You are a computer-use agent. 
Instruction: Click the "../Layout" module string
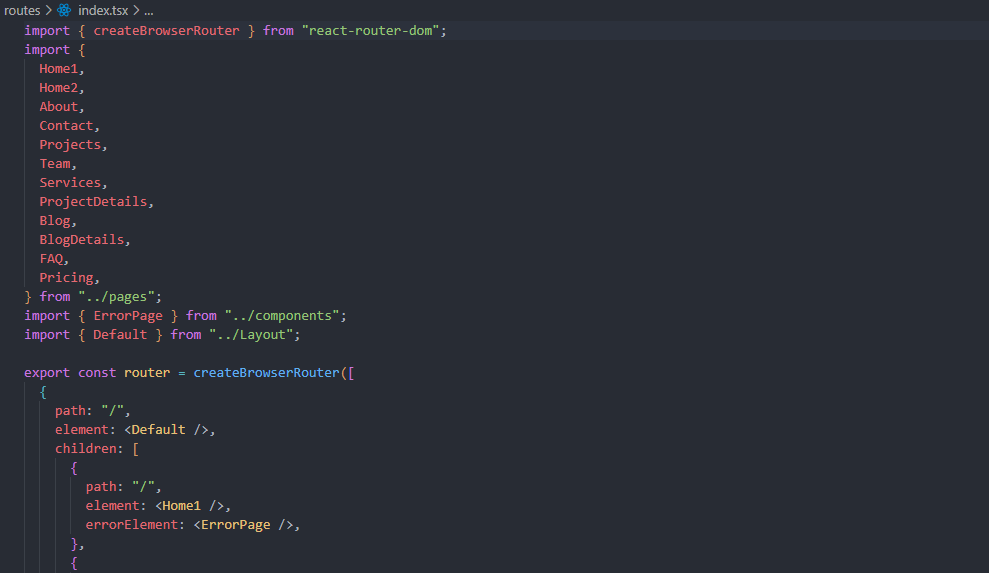point(251,334)
